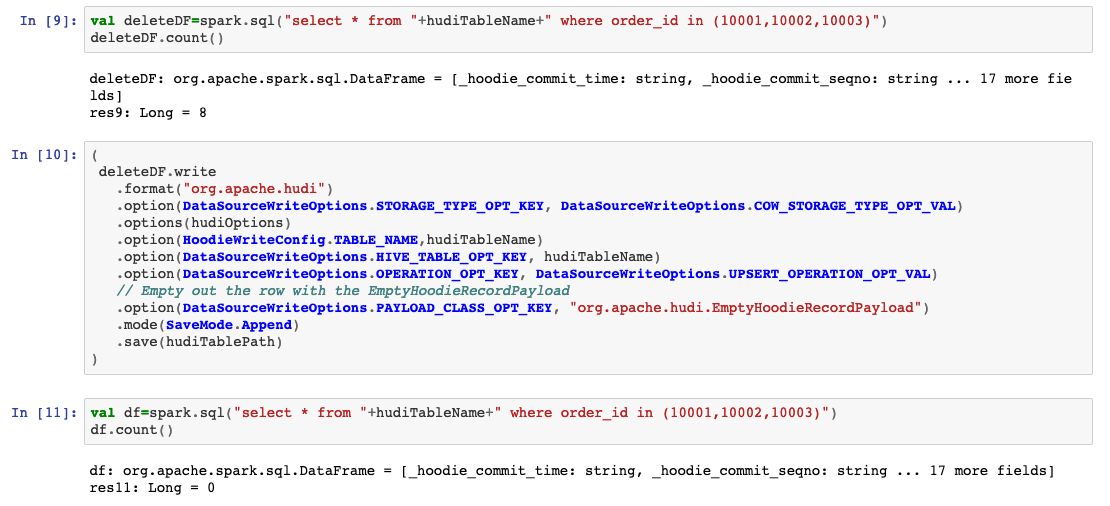Click STORAGE_TYPE_OPT_KEY in the option line

point(460,206)
